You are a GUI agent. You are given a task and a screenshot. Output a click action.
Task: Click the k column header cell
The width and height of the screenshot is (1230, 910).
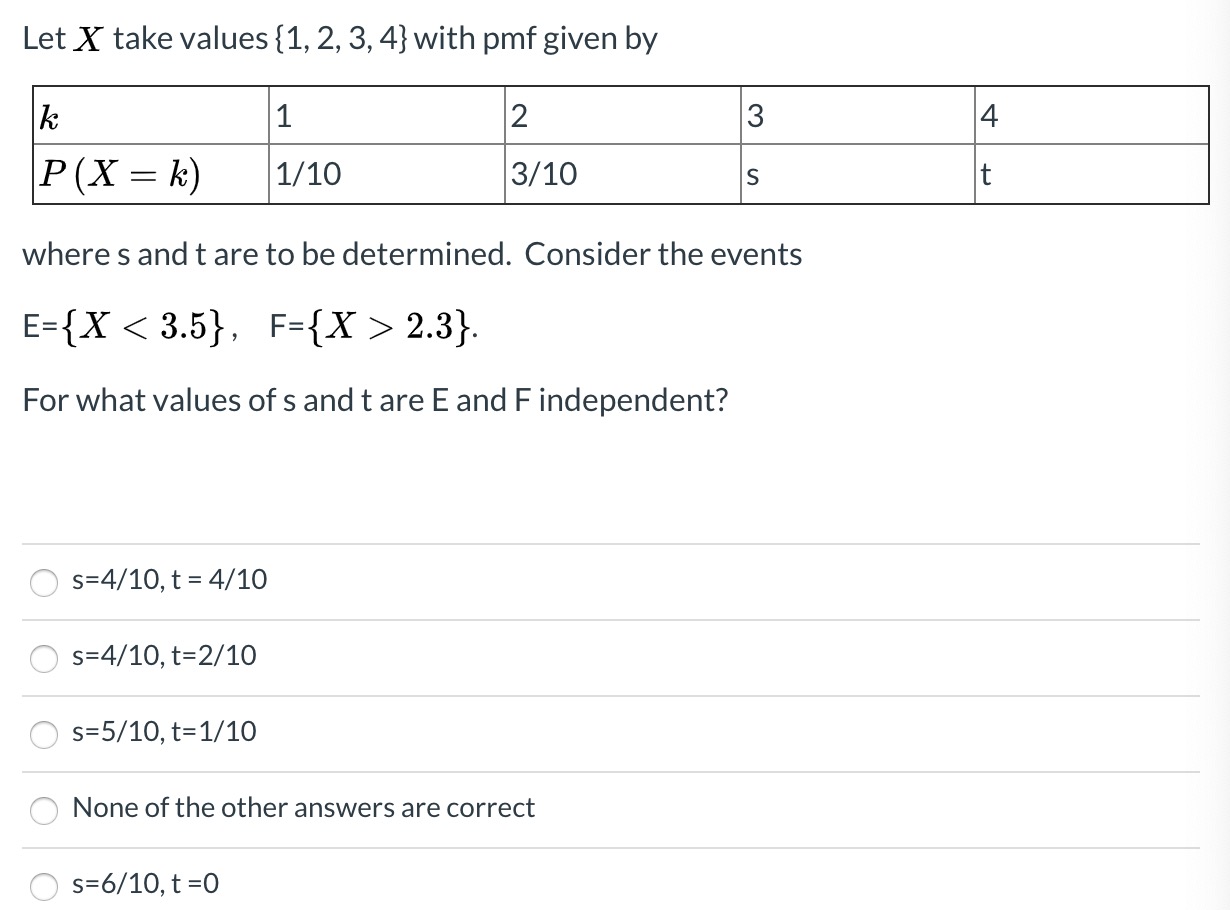coord(151,116)
